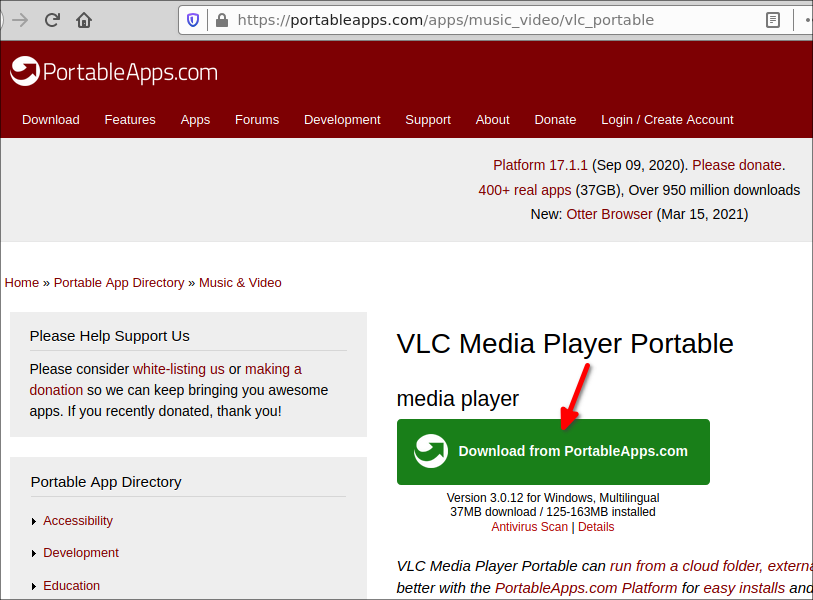Image resolution: width=813 pixels, height=600 pixels.
Task: Open the Otter Browser link
Action: (x=609, y=214)
